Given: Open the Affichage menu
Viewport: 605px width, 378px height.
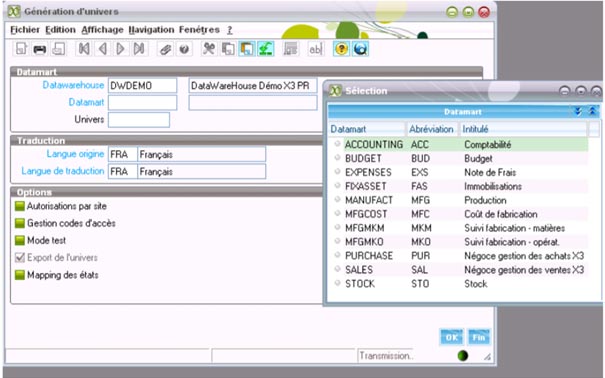Looking at the screenshot, I should [x=102, y=30].
